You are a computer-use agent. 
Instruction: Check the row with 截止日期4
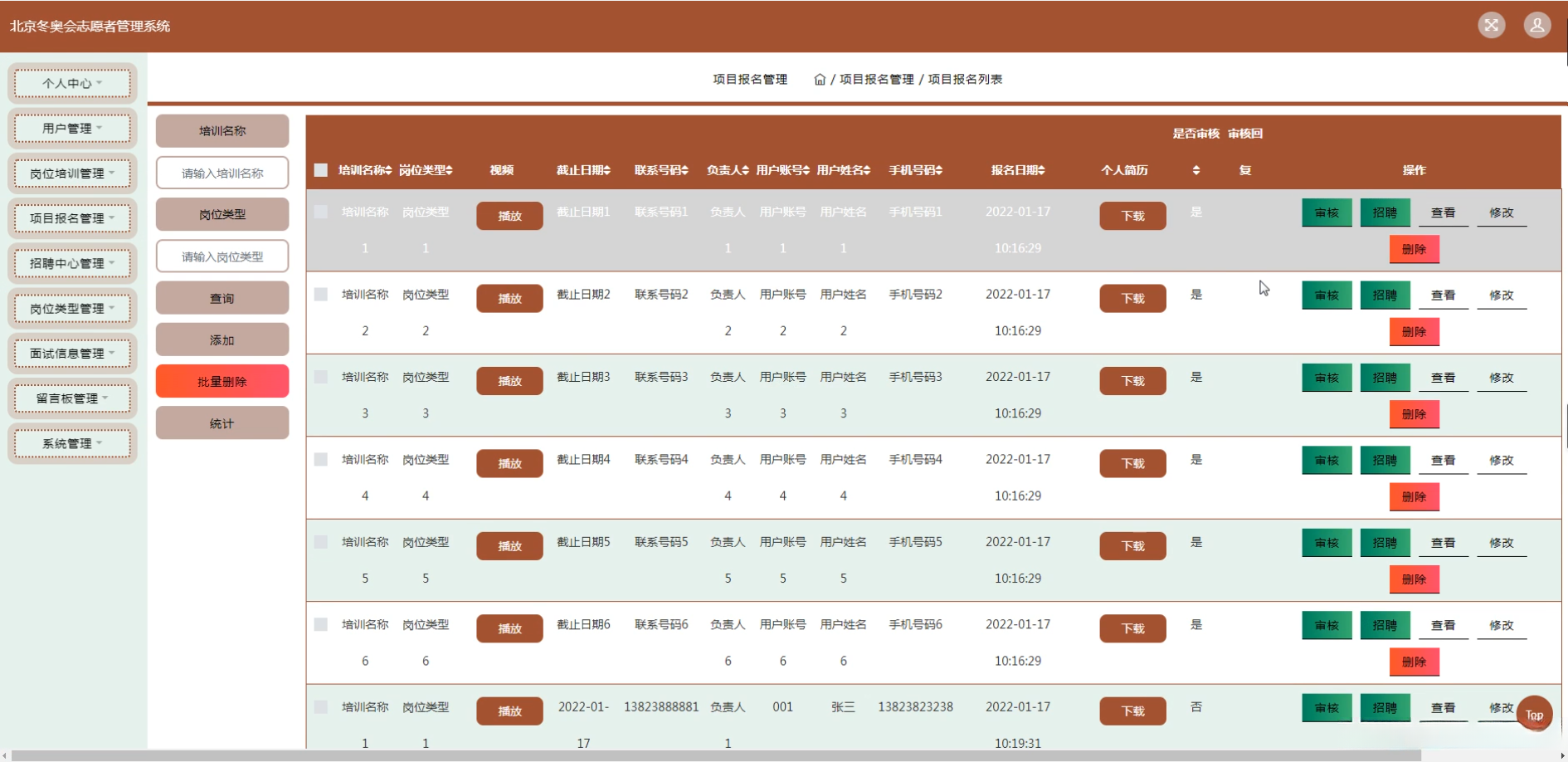click(321, 459)
